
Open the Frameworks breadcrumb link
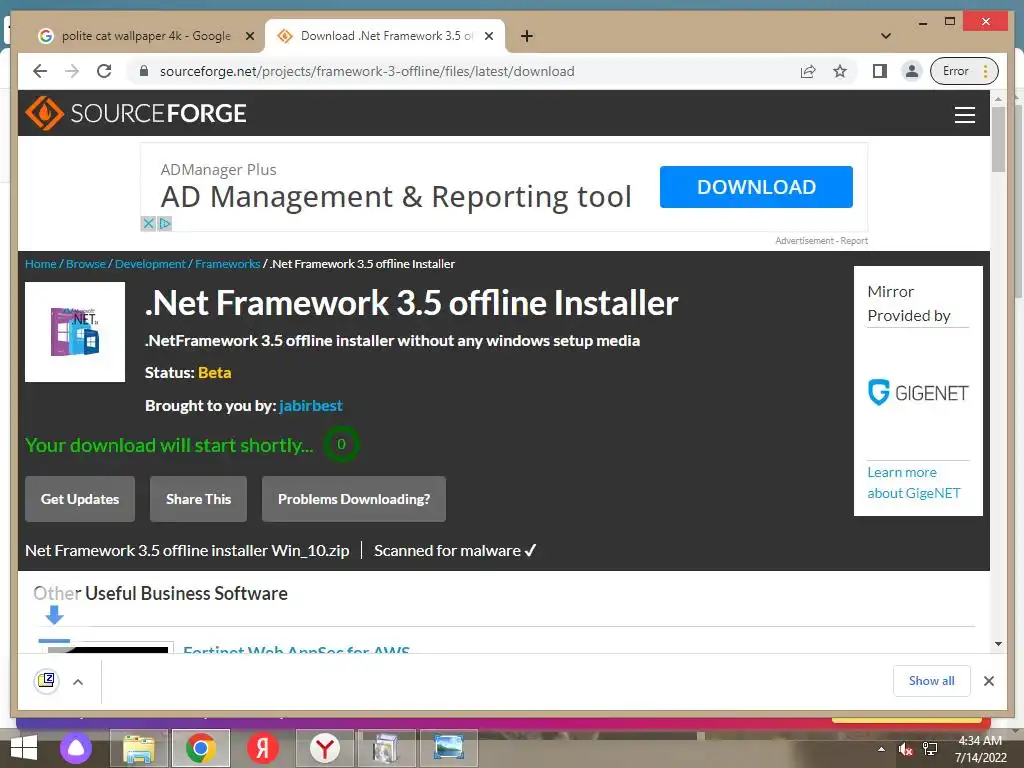tap(227, 264)
